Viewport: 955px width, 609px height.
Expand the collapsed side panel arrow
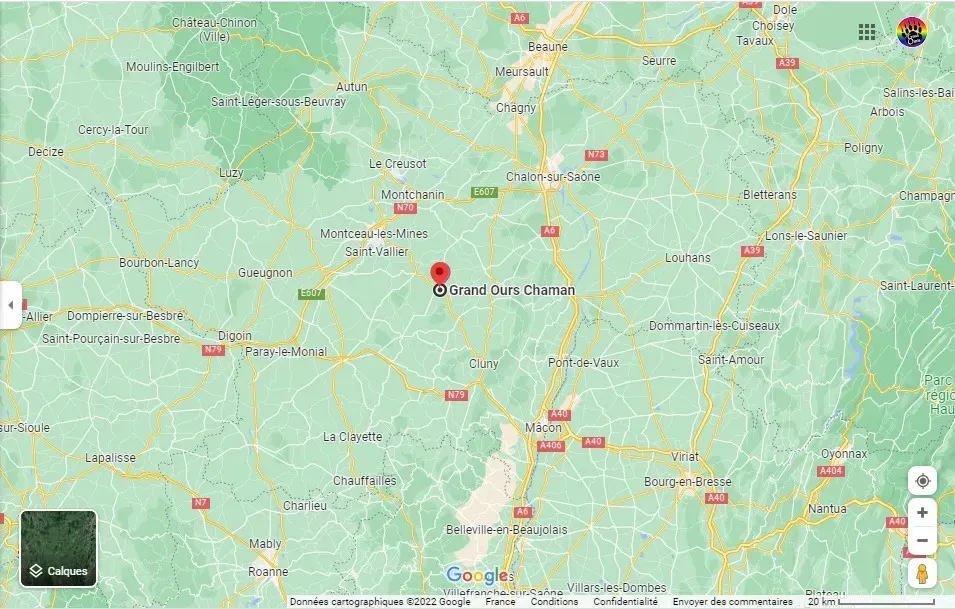[x=10, y=305]
